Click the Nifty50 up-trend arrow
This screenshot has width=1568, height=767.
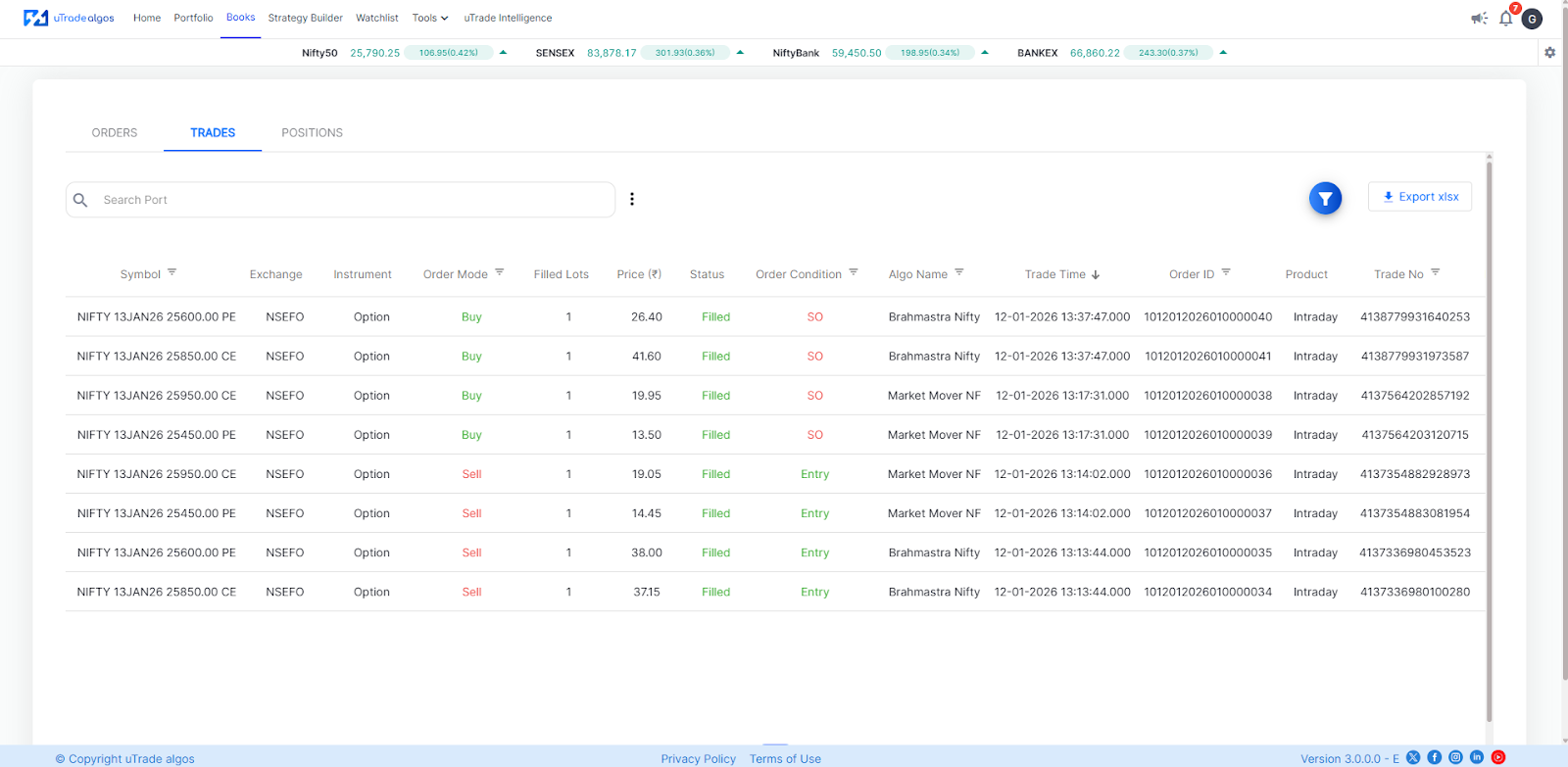pyautogui.click(x=503, y=53)
